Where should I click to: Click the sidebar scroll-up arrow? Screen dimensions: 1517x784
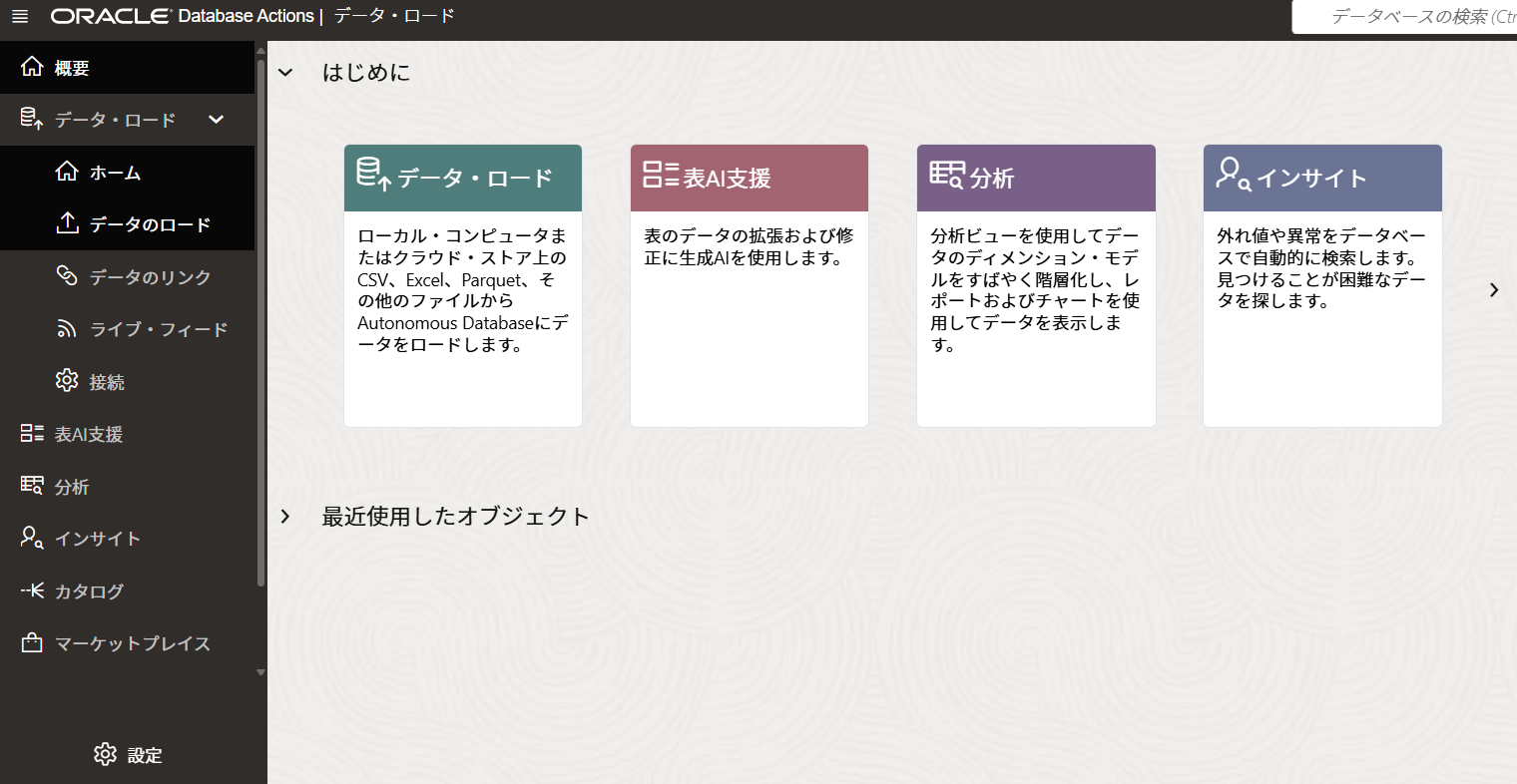pyautogui.click(x=261, y=51)
